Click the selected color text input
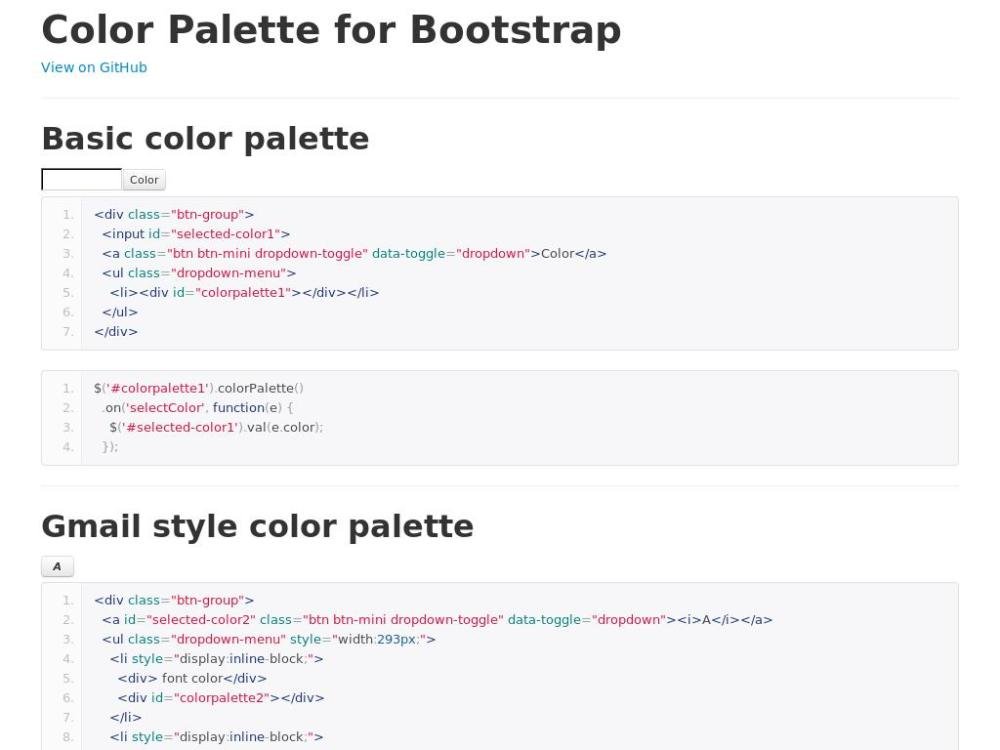Viewport: 1000px width, 750px height. click(81, 180)
